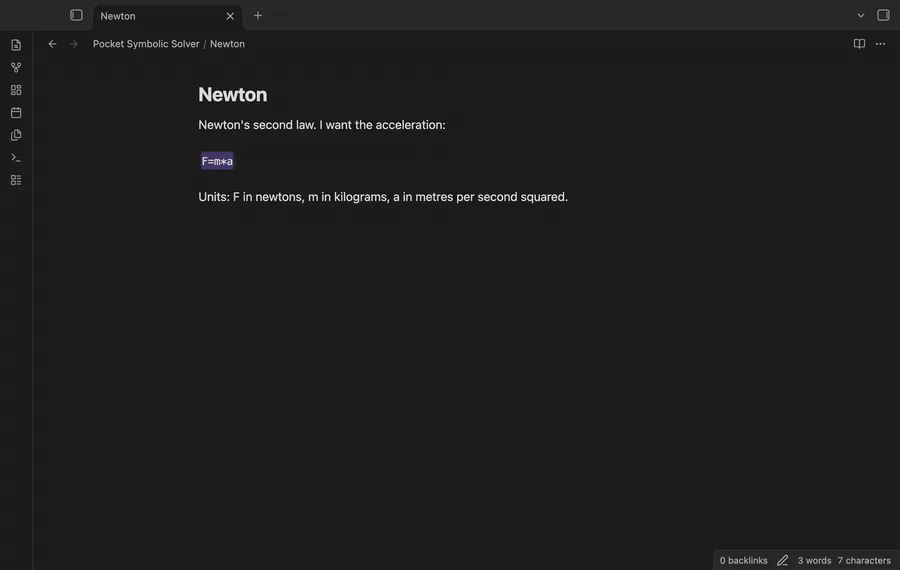Screen dimensions: 900x570
Task: Click the Newton note heading
Action: [x=232, y=95]
